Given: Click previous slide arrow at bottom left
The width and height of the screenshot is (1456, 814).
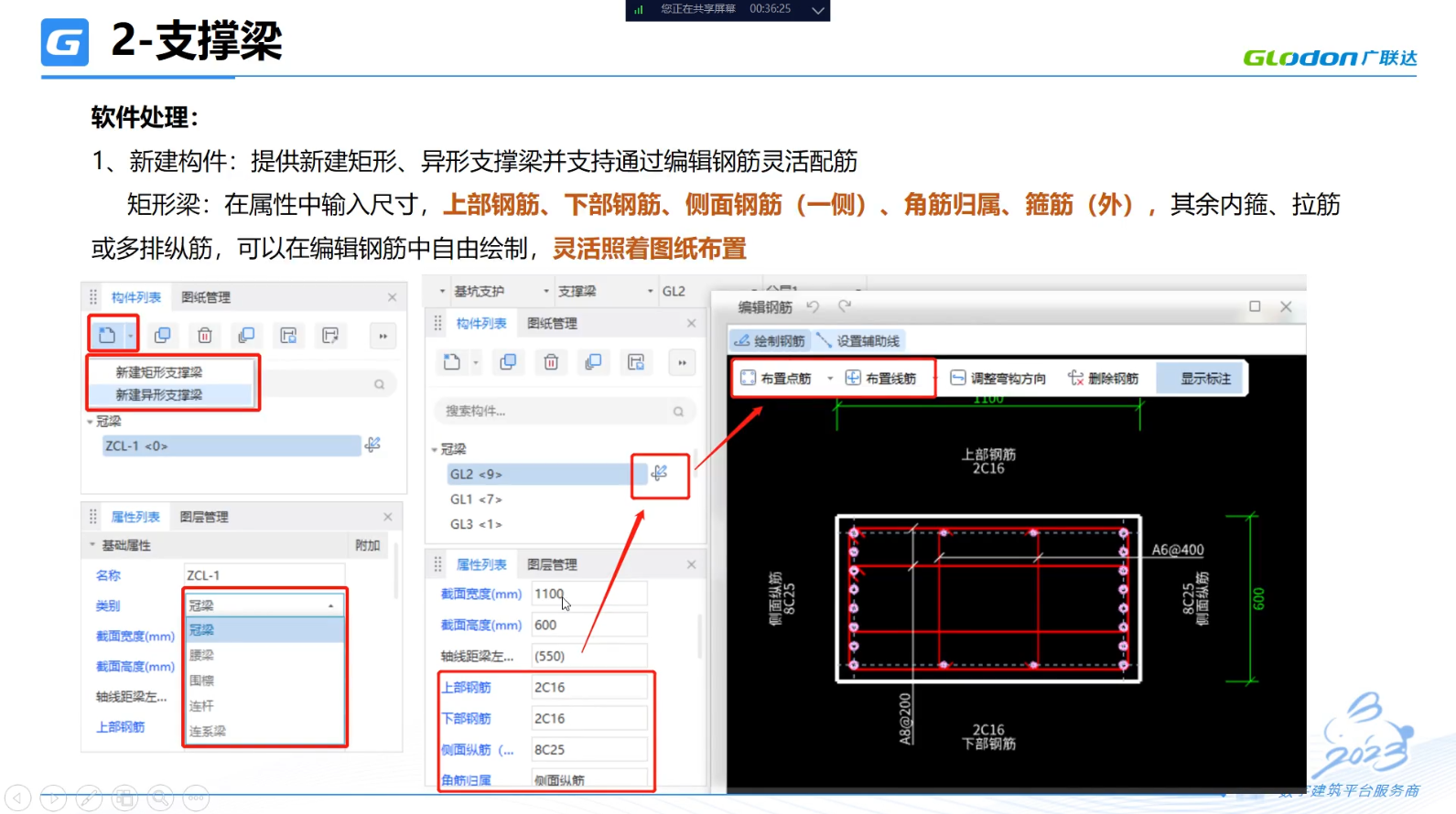Looking at the screenshot, I should [x=18, y=798].
